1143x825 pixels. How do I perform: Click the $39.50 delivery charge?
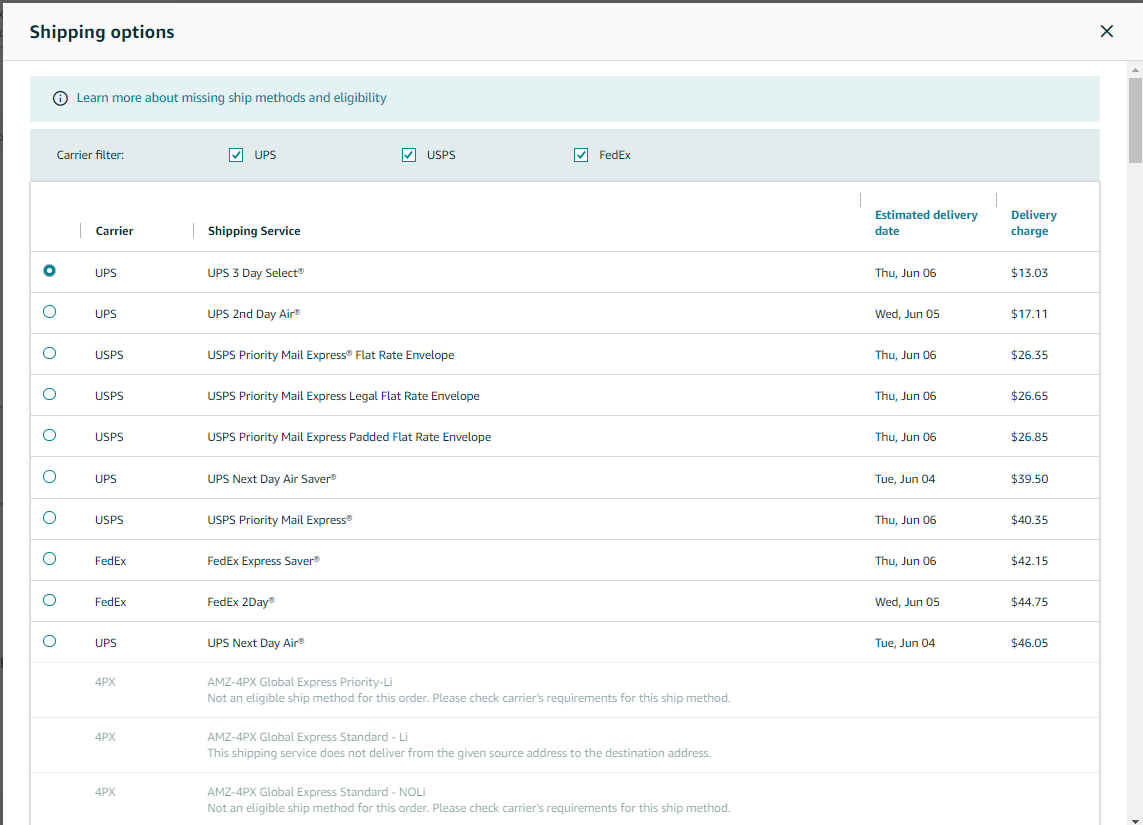click(x=1029, y=479)
